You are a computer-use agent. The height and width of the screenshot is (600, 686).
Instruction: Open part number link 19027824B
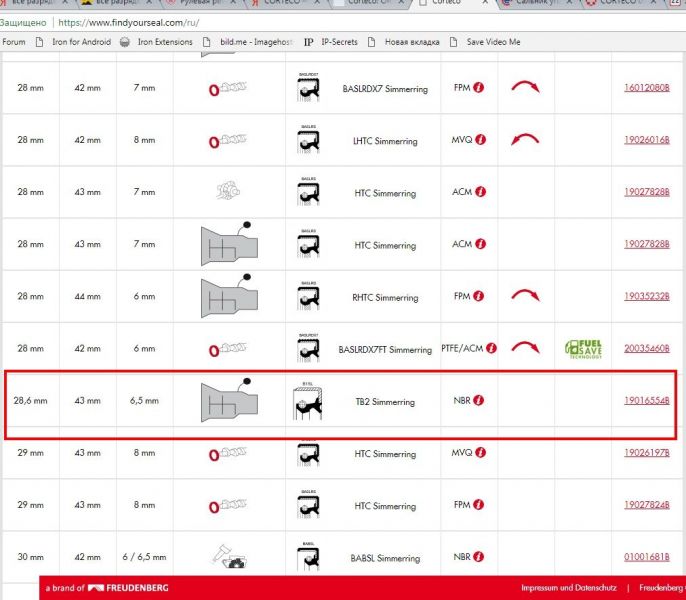[x=647, y=505]
